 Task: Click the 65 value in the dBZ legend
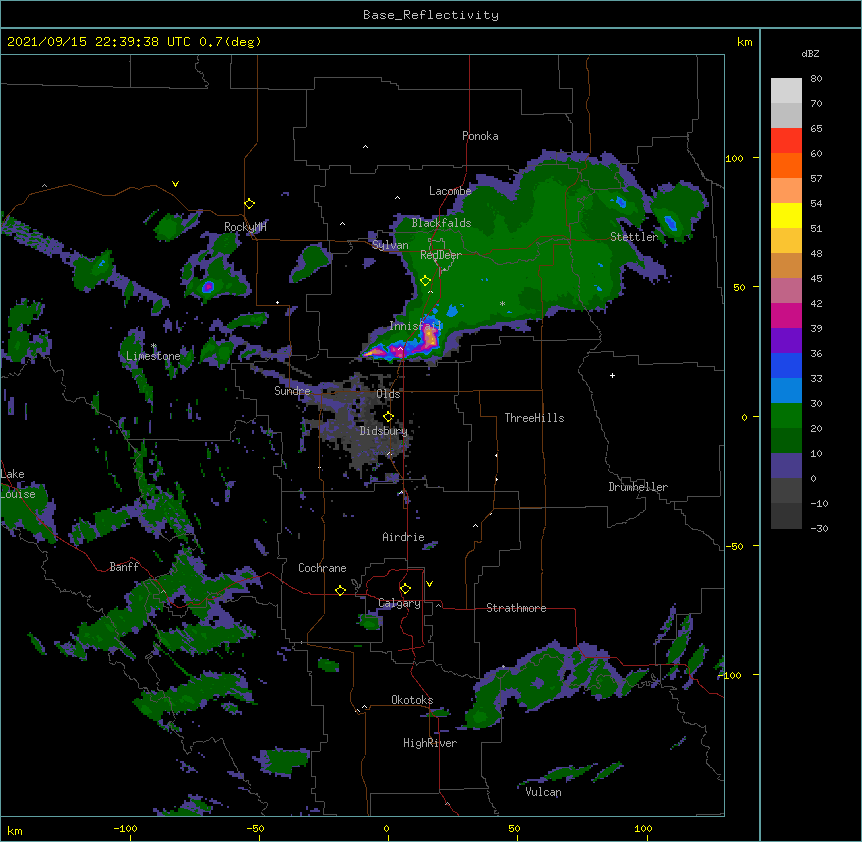pyautogui.click(x=816, y=129)
